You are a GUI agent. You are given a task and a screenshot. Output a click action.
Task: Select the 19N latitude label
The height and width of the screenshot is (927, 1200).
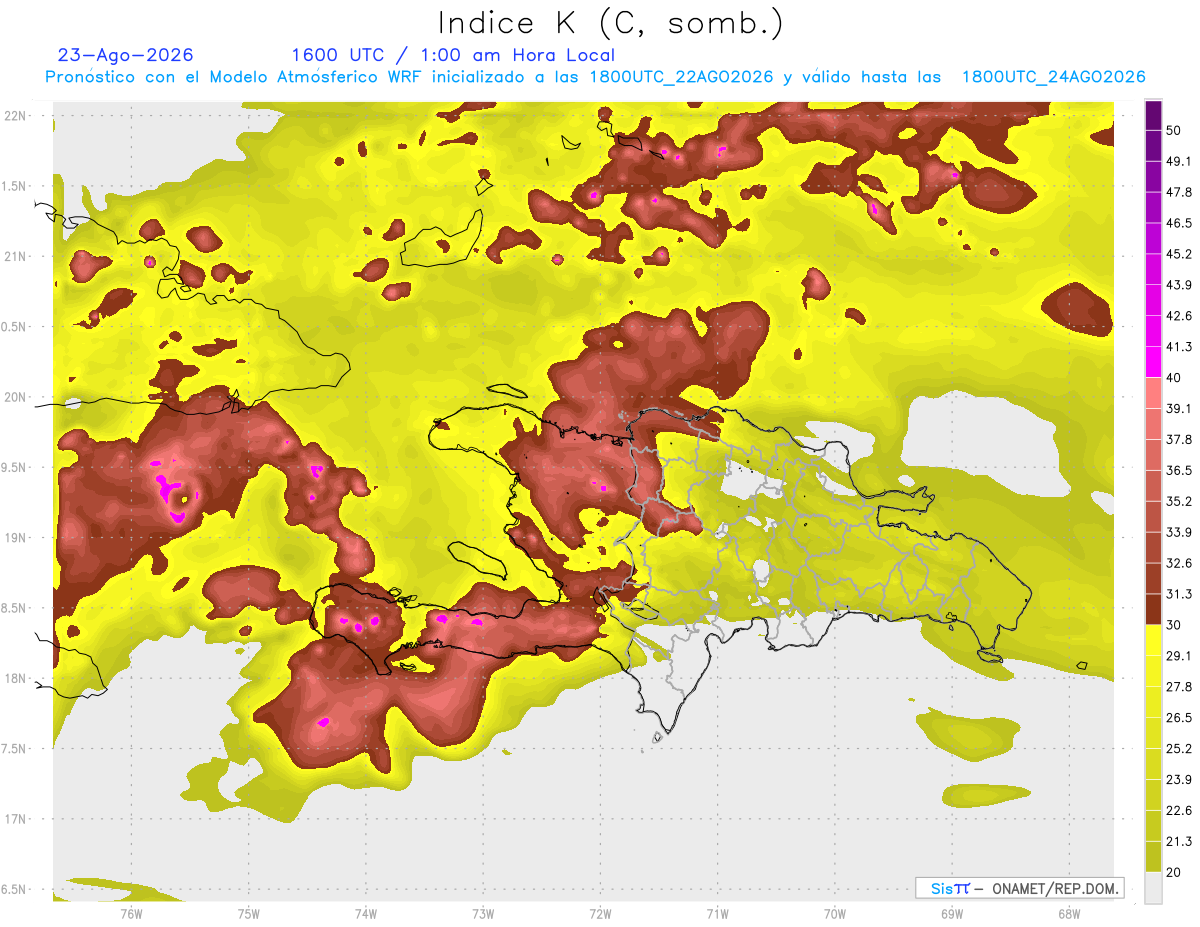[x=15, y=537]
